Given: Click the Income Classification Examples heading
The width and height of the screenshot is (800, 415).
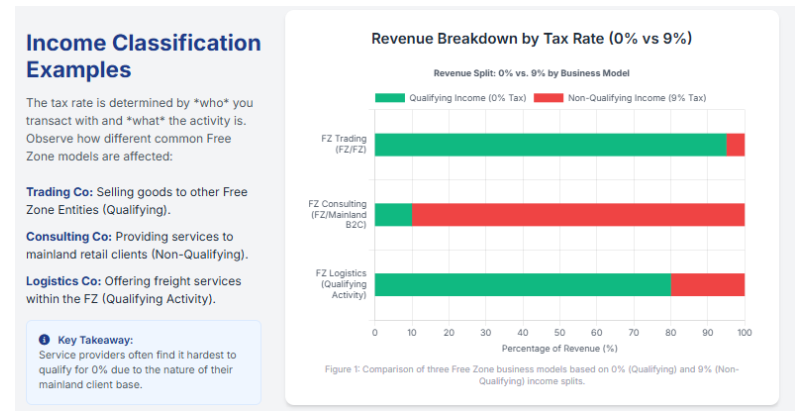Looking at the screenshot, I should [x=142, y=56].
